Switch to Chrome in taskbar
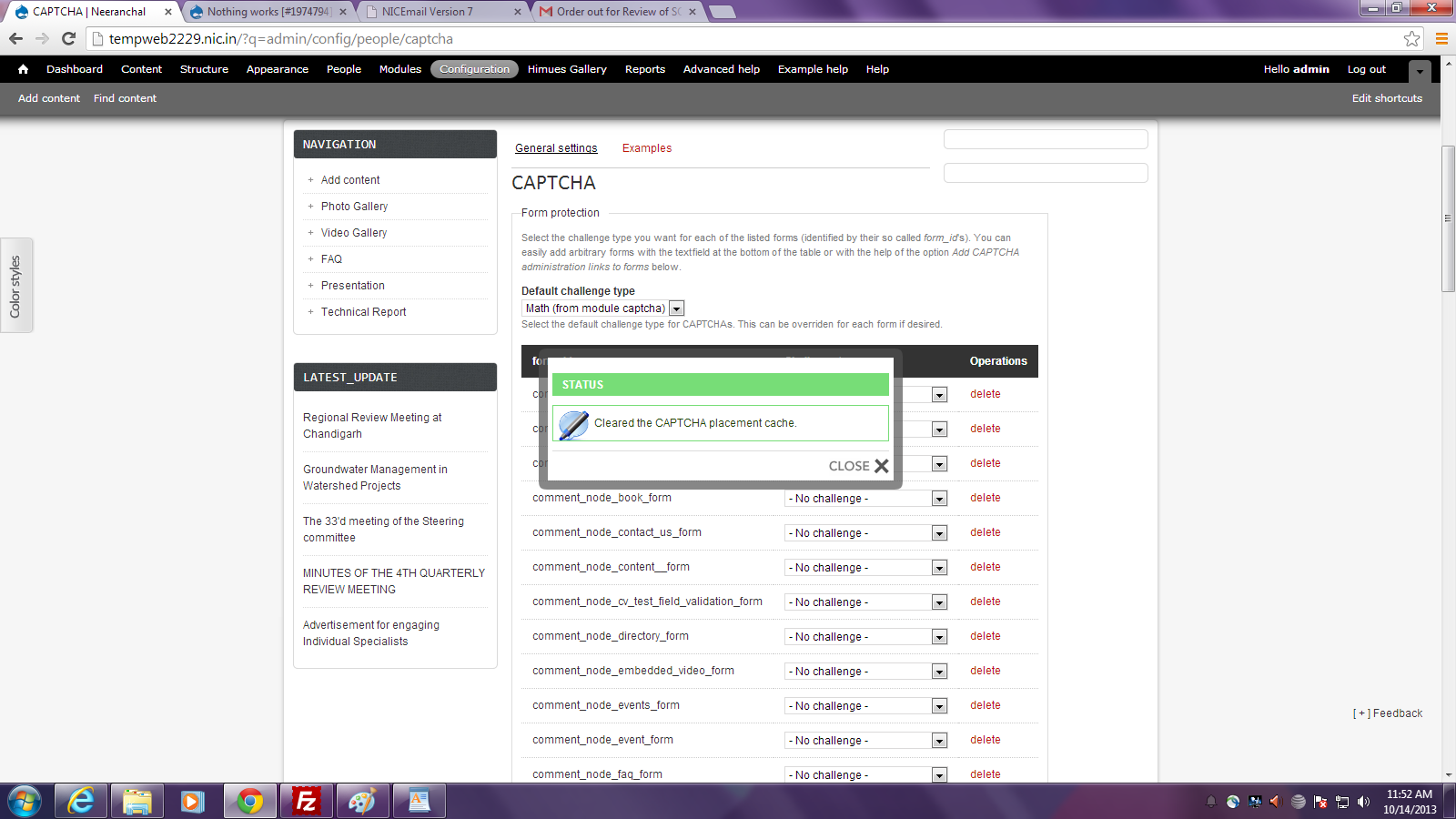Viewport: 1456px width, 819px height. click(249, 802)
